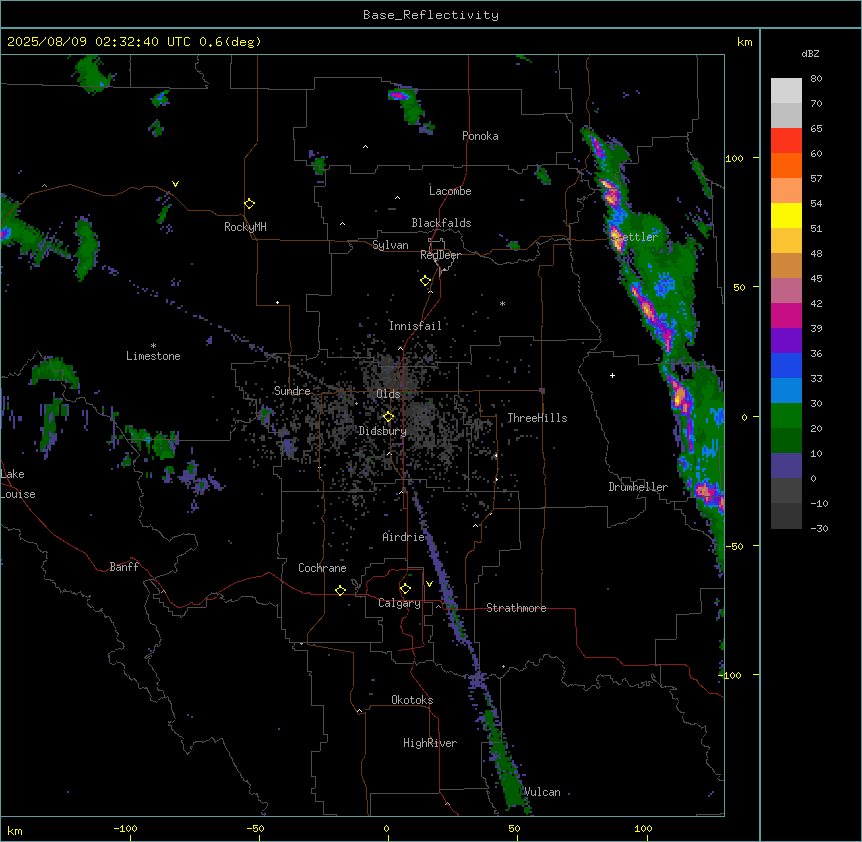Click the Calgary city label
This screenshot has height=842, width=862.
pyautogui.click(x=399, y=603)
